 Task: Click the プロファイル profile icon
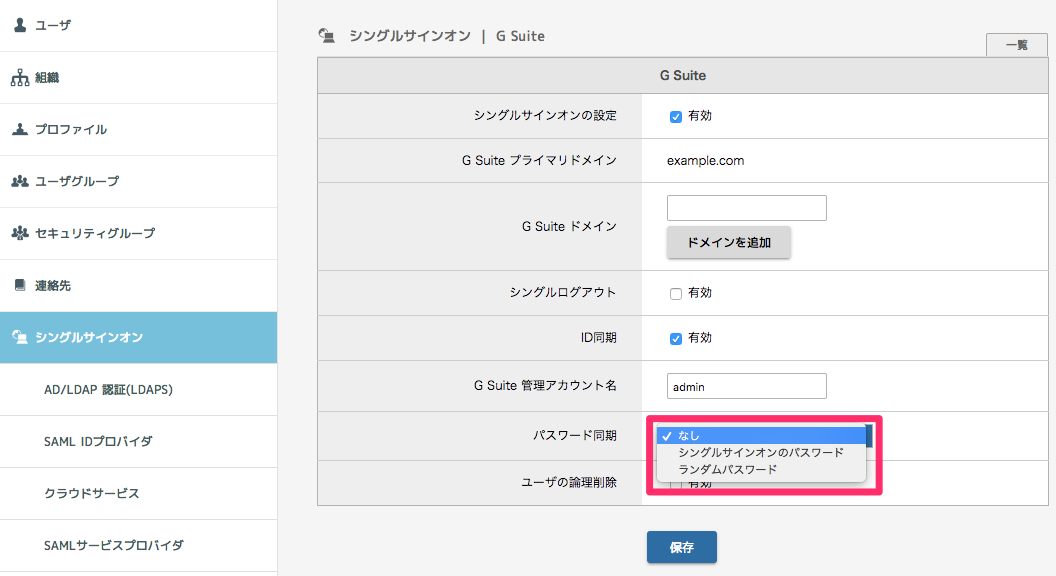(x=20, y=129)
